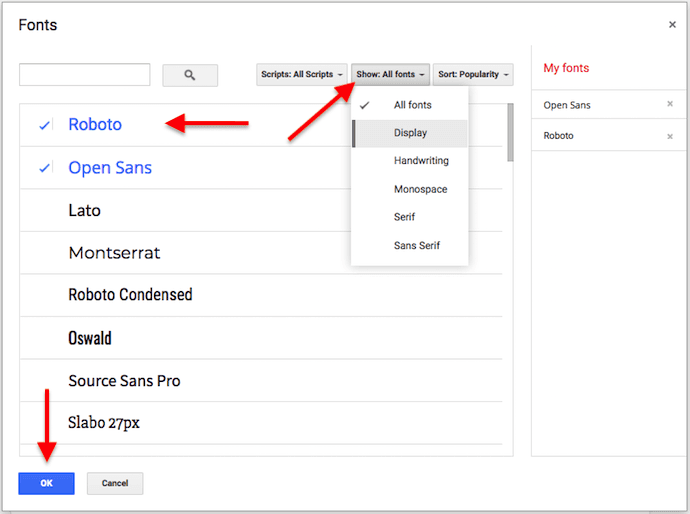Pick Serif in the font filter menu
Viewport: 690px width, 514px height.
pyautogui.click(x=404, y=217)
